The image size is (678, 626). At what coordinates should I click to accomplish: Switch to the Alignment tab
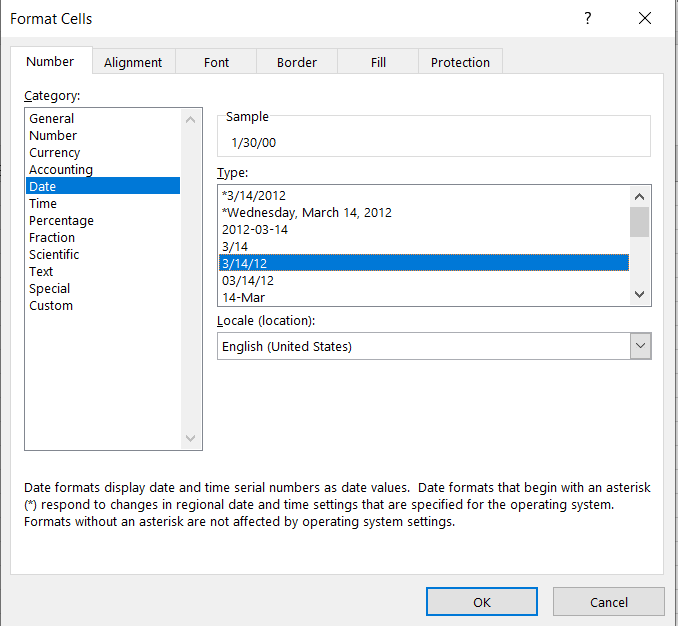[133, 62]
